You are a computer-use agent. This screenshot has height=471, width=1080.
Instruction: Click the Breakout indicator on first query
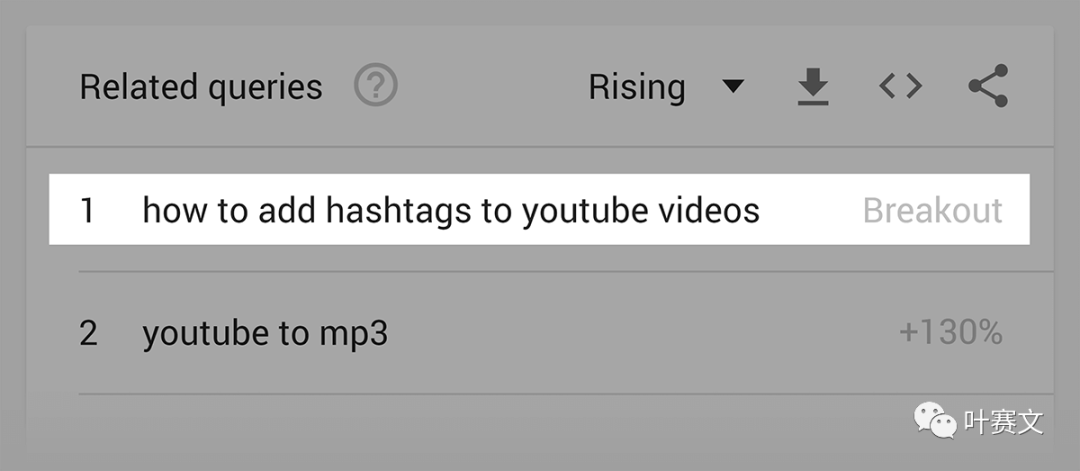click(933, 210)
